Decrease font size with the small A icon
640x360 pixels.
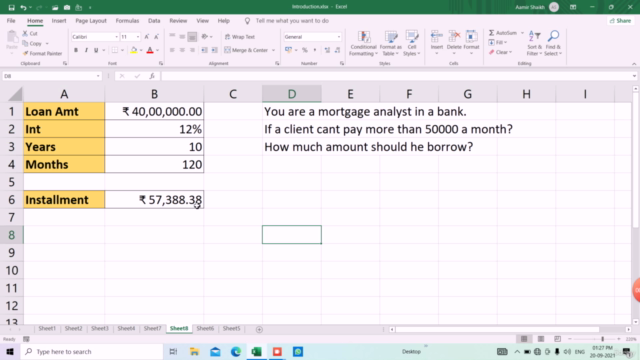156,37
